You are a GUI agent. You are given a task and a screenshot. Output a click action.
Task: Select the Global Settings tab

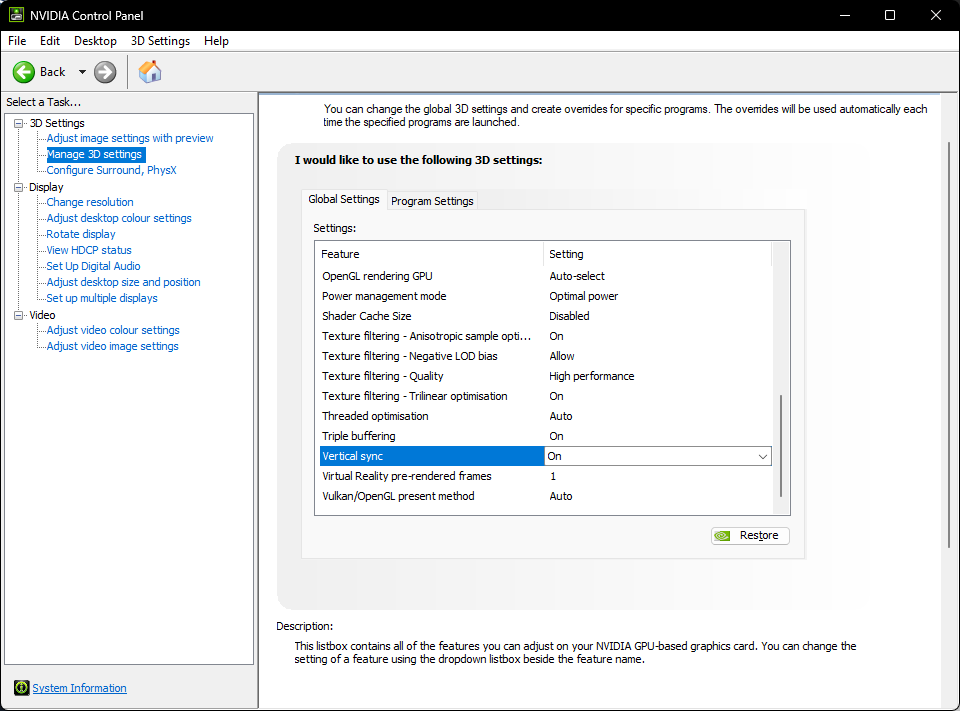click(344, 199)
